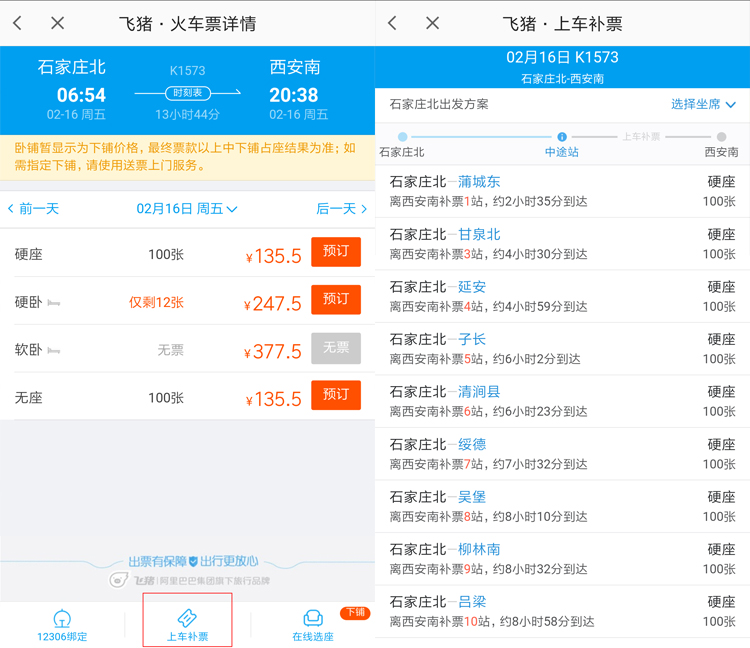Screen dimensions: 750x648
Task: Tap back arrow on train details screen
Action: click(x=18, y=23)
